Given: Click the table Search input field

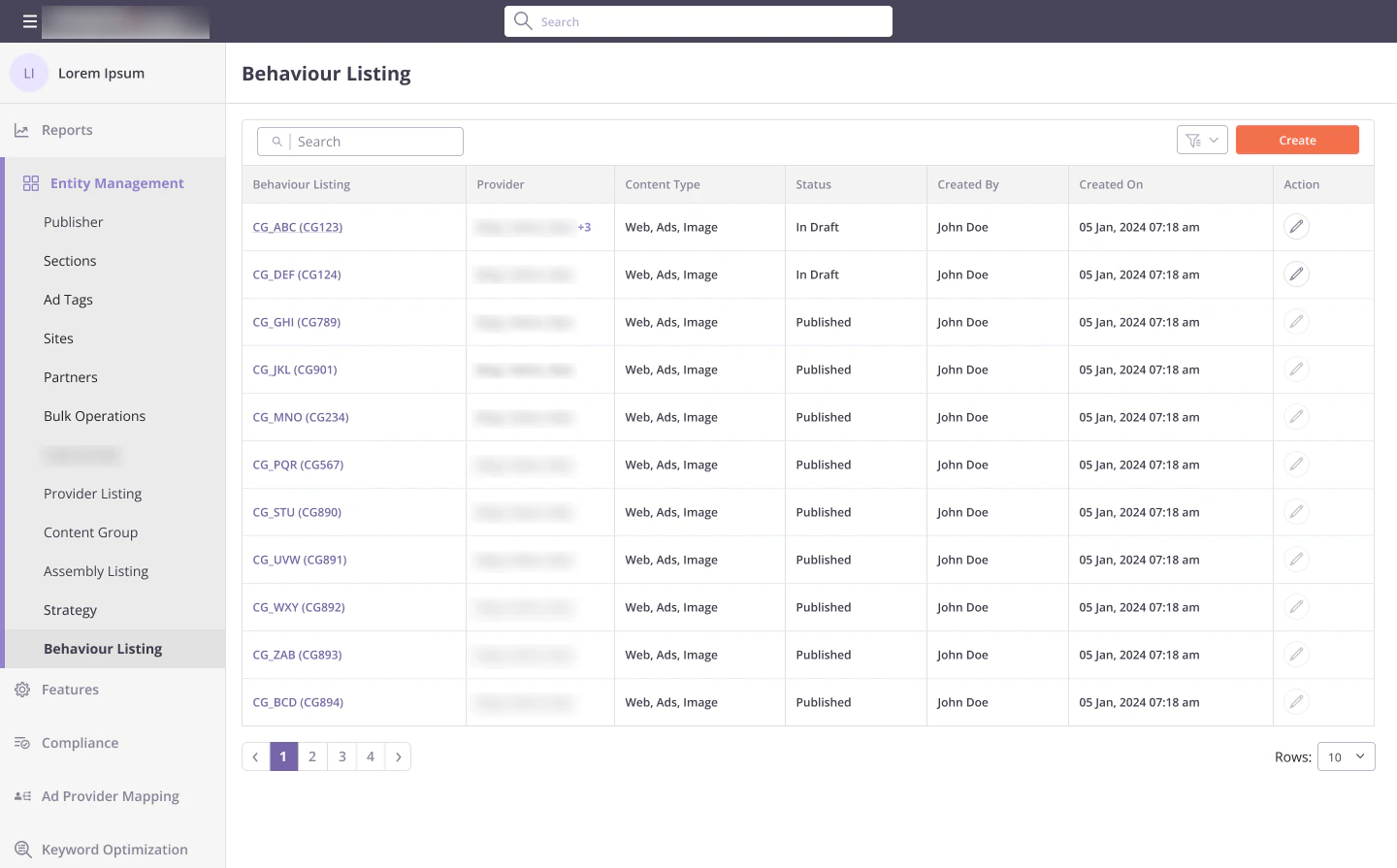Looking at the screenshot, I should click(x=360, y=142).
